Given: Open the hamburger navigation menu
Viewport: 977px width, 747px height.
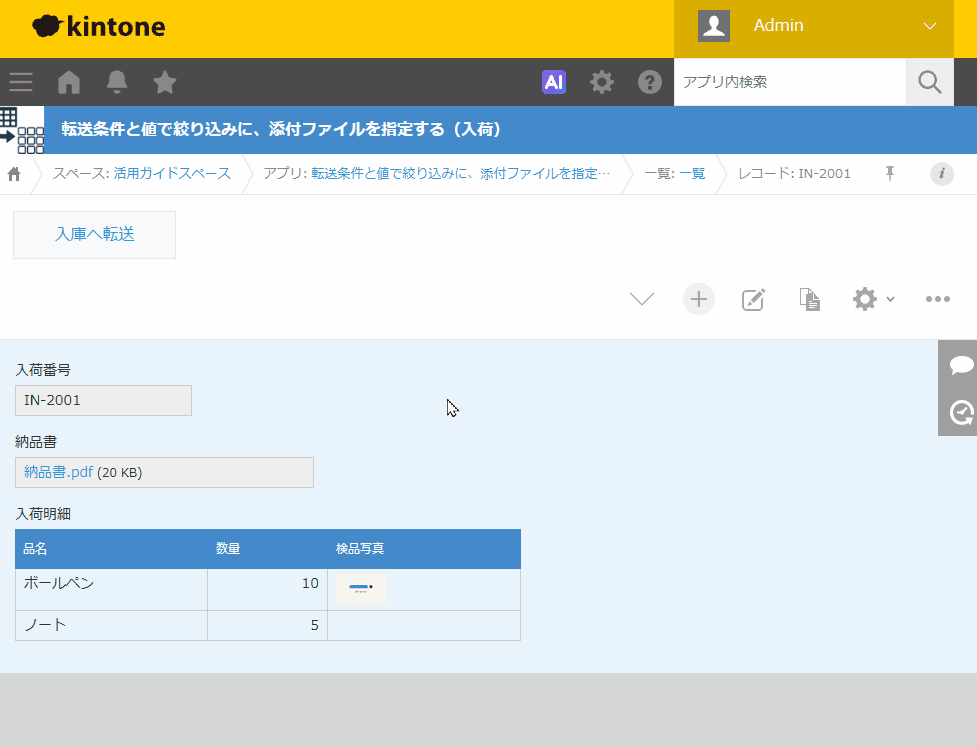Looking at the screenshot, I should point(21,82).
